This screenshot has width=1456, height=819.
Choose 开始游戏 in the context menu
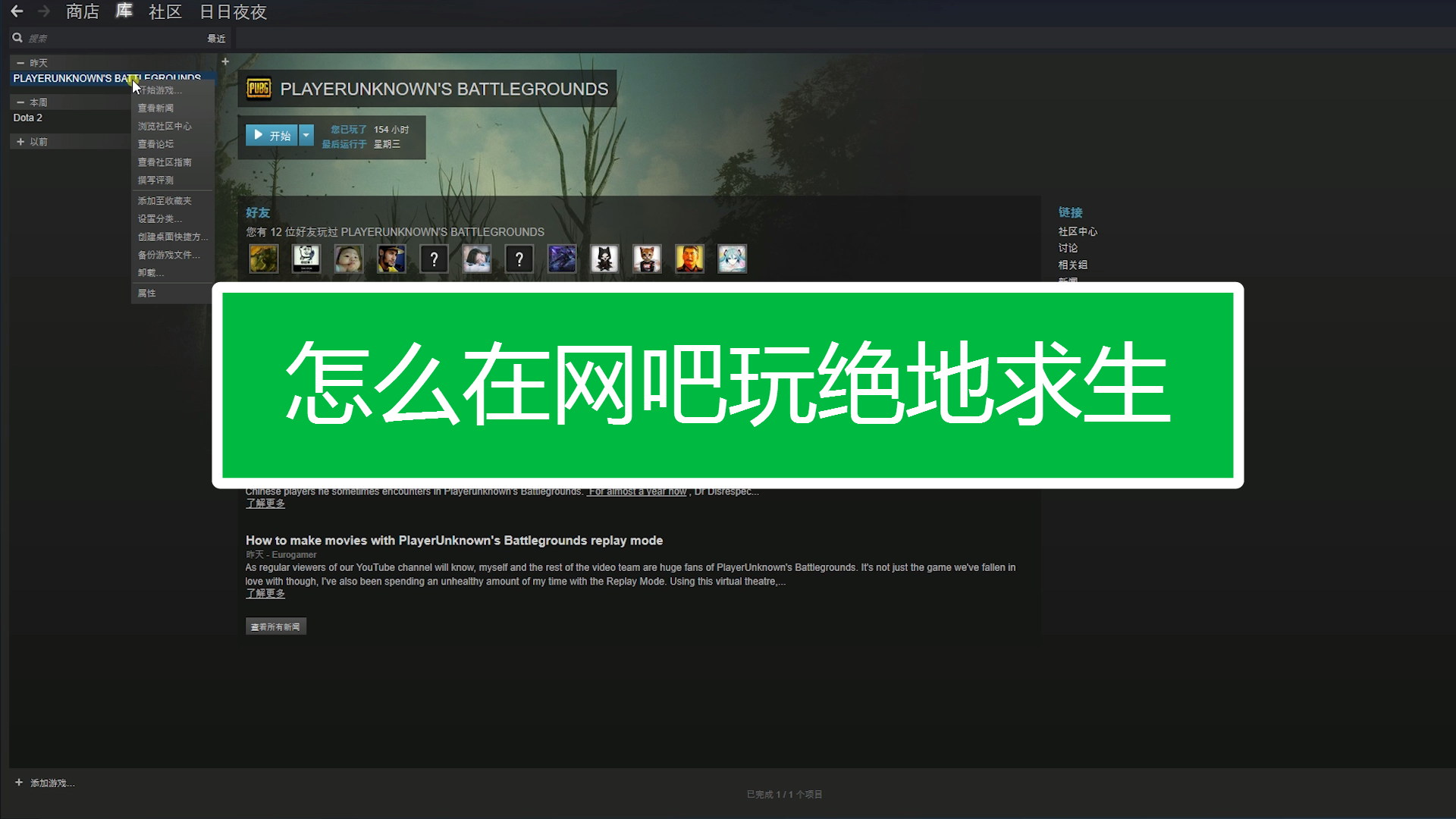[x=173, y=90]
